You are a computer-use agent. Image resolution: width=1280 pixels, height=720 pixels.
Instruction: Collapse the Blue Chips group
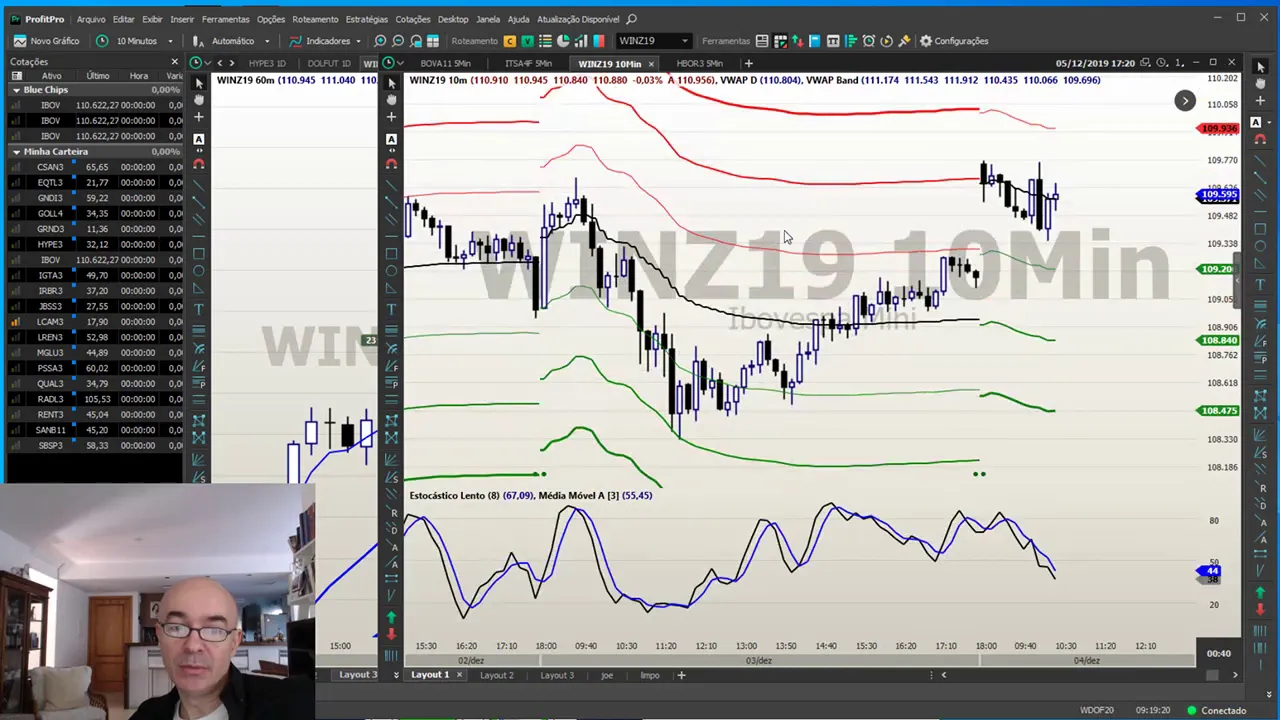pos(16,90)
